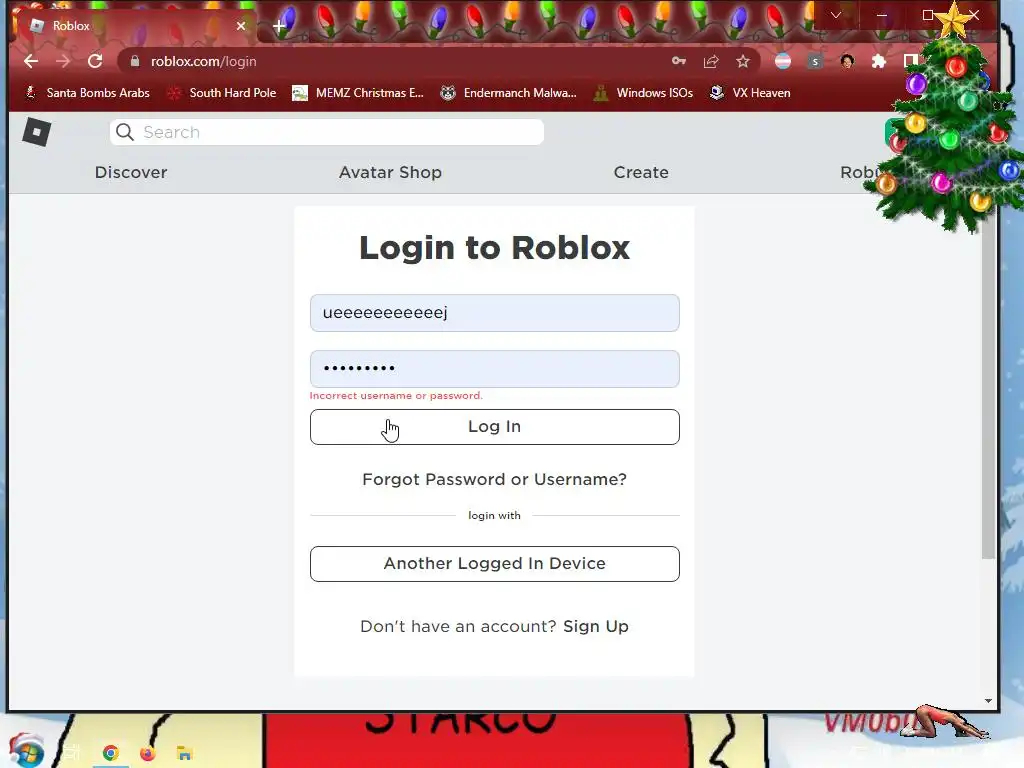The height and width of the screenshot is (768, 1024).
Task: Click the search magnifier icon
Action: (x=125, y=133)
